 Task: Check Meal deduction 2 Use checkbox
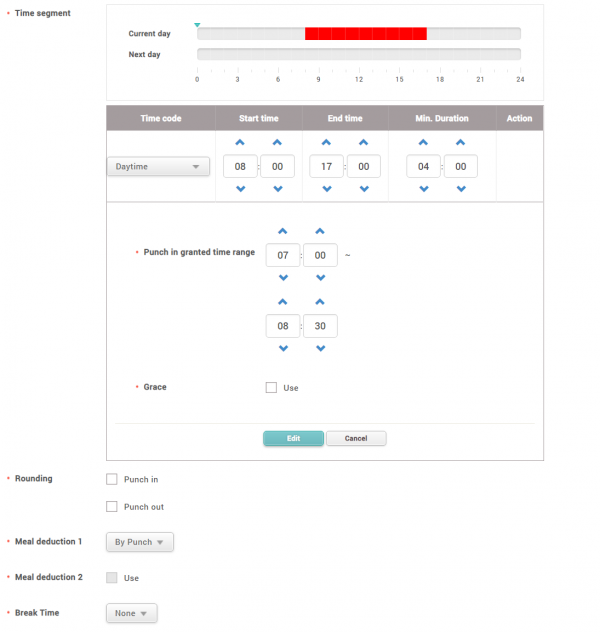click(112, 578)
